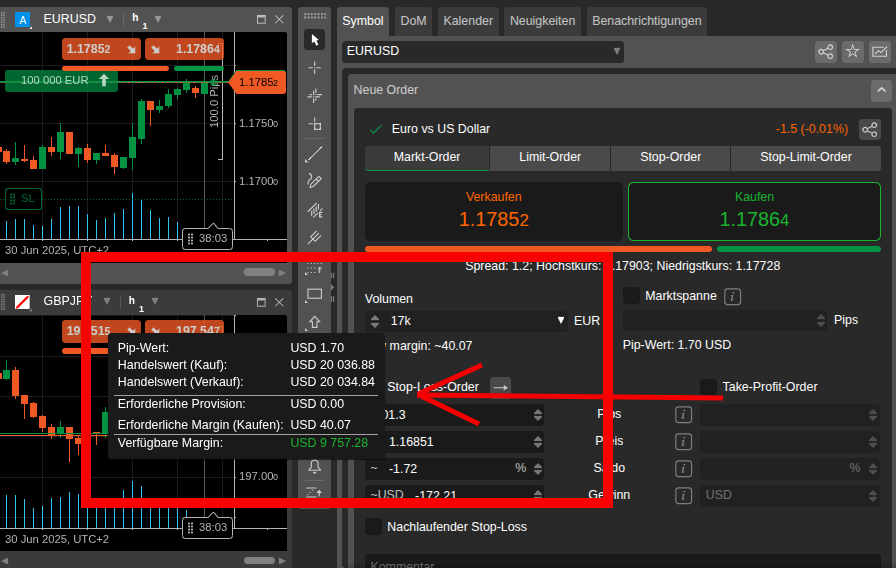Viewport: 896px width, 568px height.
Task: Switch to the DoM tab
Action: point(413,21)
